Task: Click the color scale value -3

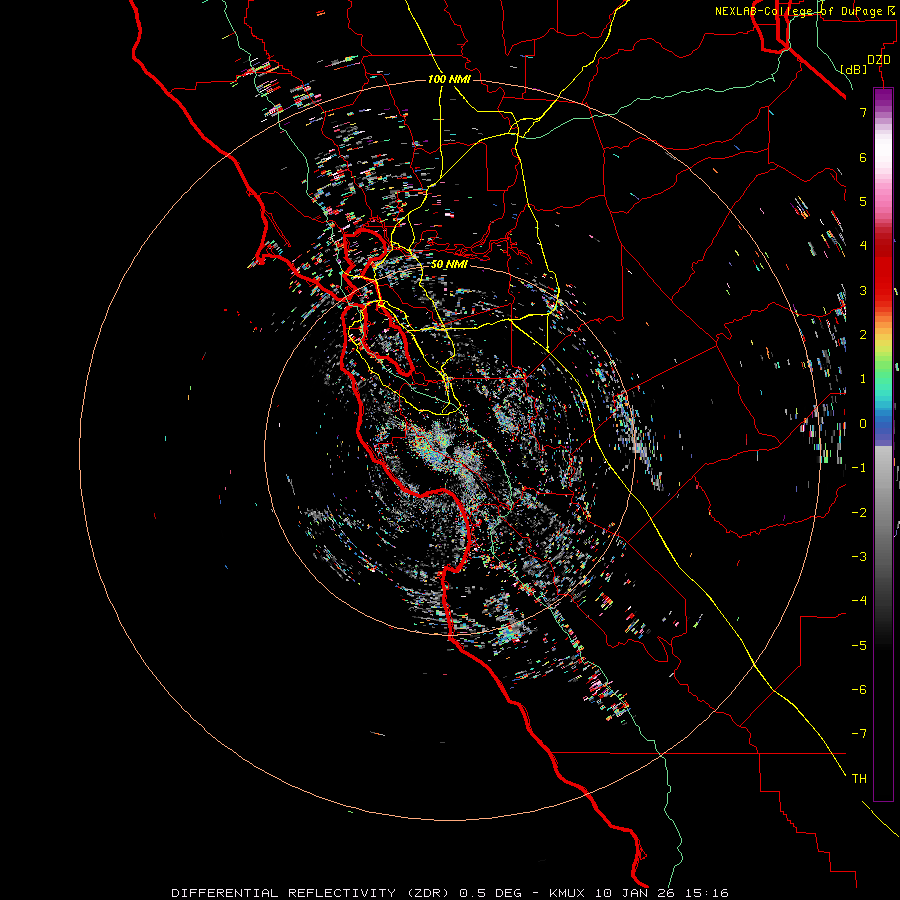Action: click(859, 557)
